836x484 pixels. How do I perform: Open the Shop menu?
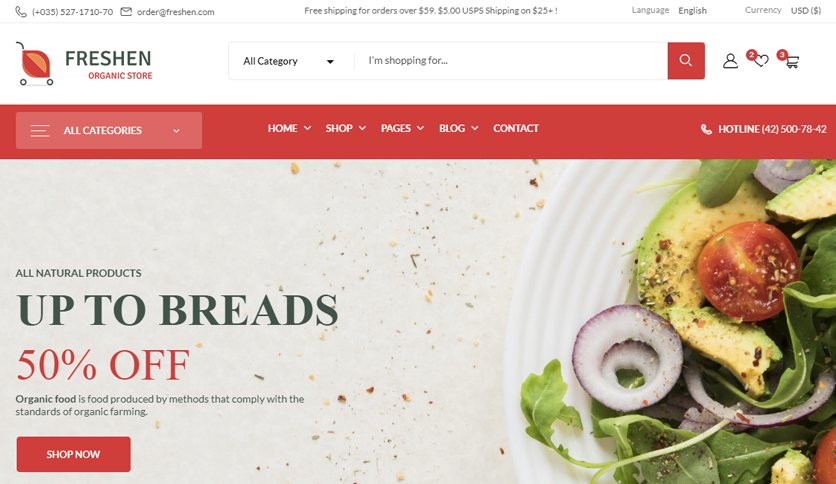[345, 128]
